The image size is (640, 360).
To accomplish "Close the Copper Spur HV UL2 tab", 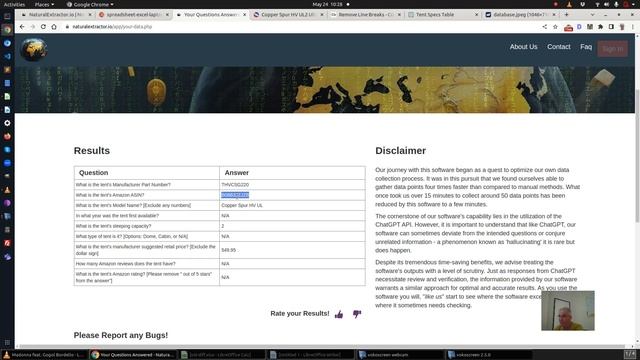I will pos(322,15).
